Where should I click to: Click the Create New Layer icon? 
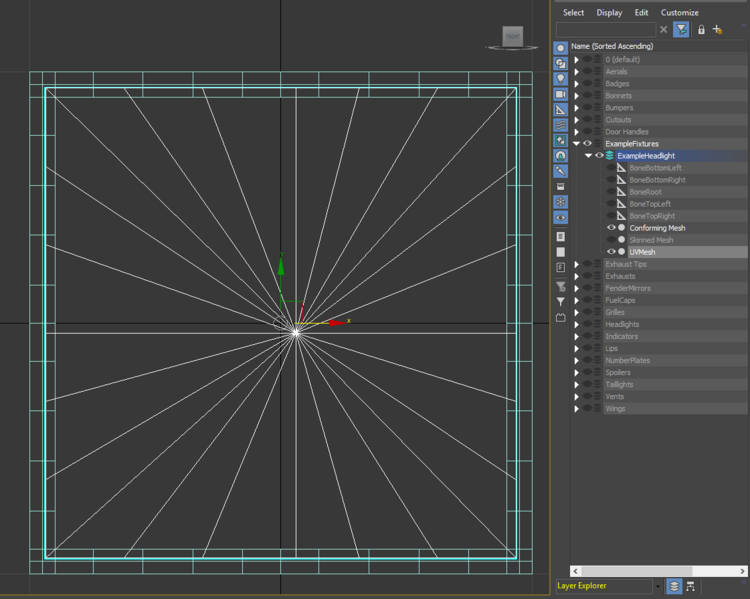[717, 30]
